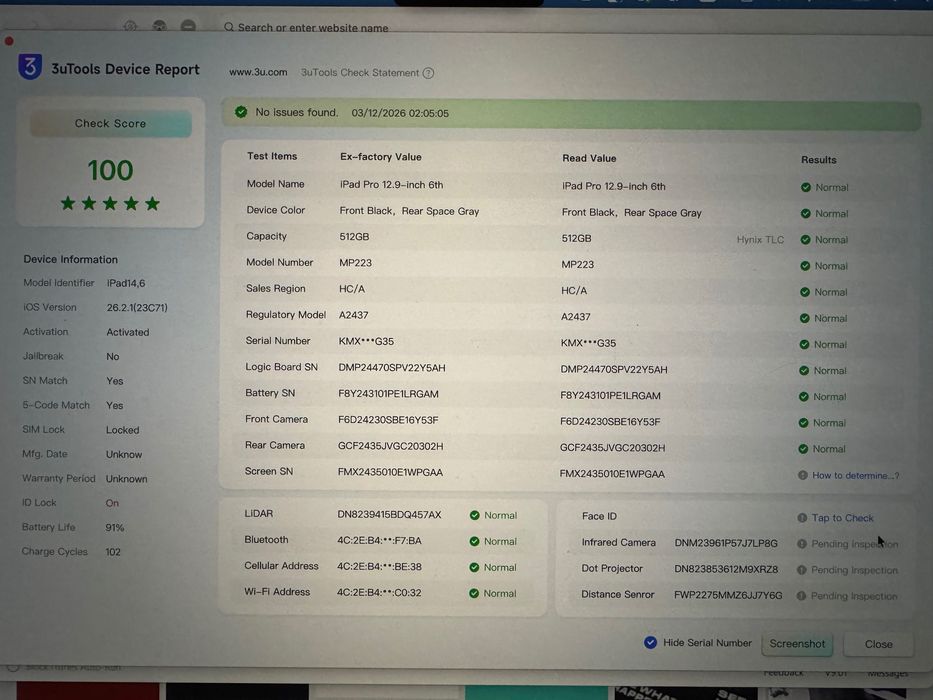Click the five star rating
Image resolution: width=933 pixels, height=700 pixels.
point(110,204)
